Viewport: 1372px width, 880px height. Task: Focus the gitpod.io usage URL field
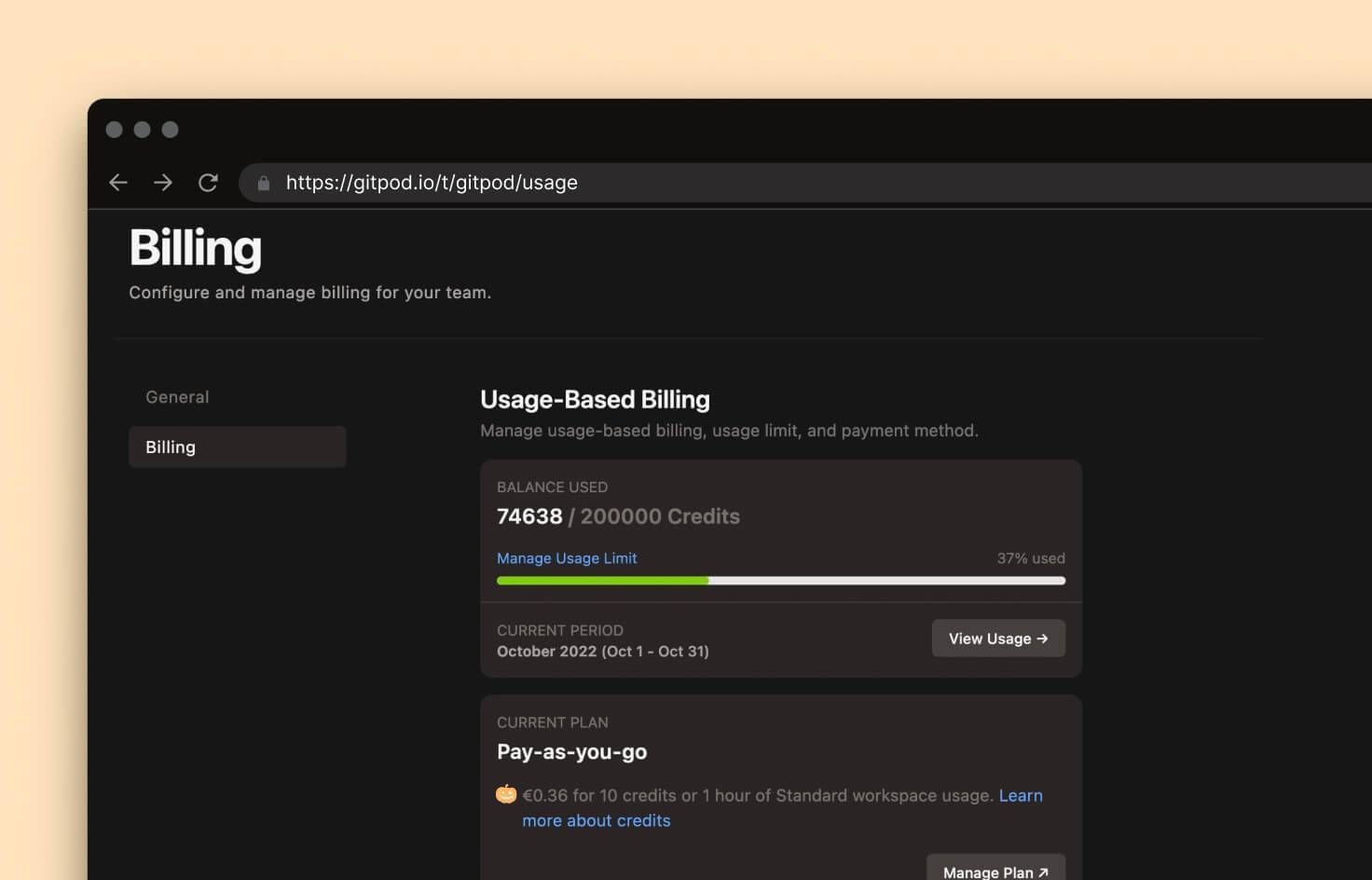point(805,183)
